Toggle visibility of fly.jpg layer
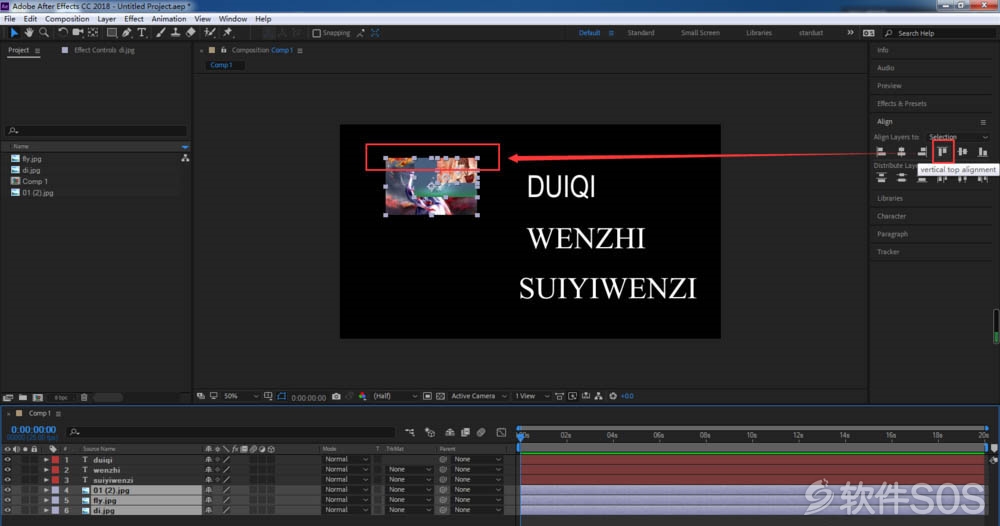The image size is (1000, 526). (8, 500)
